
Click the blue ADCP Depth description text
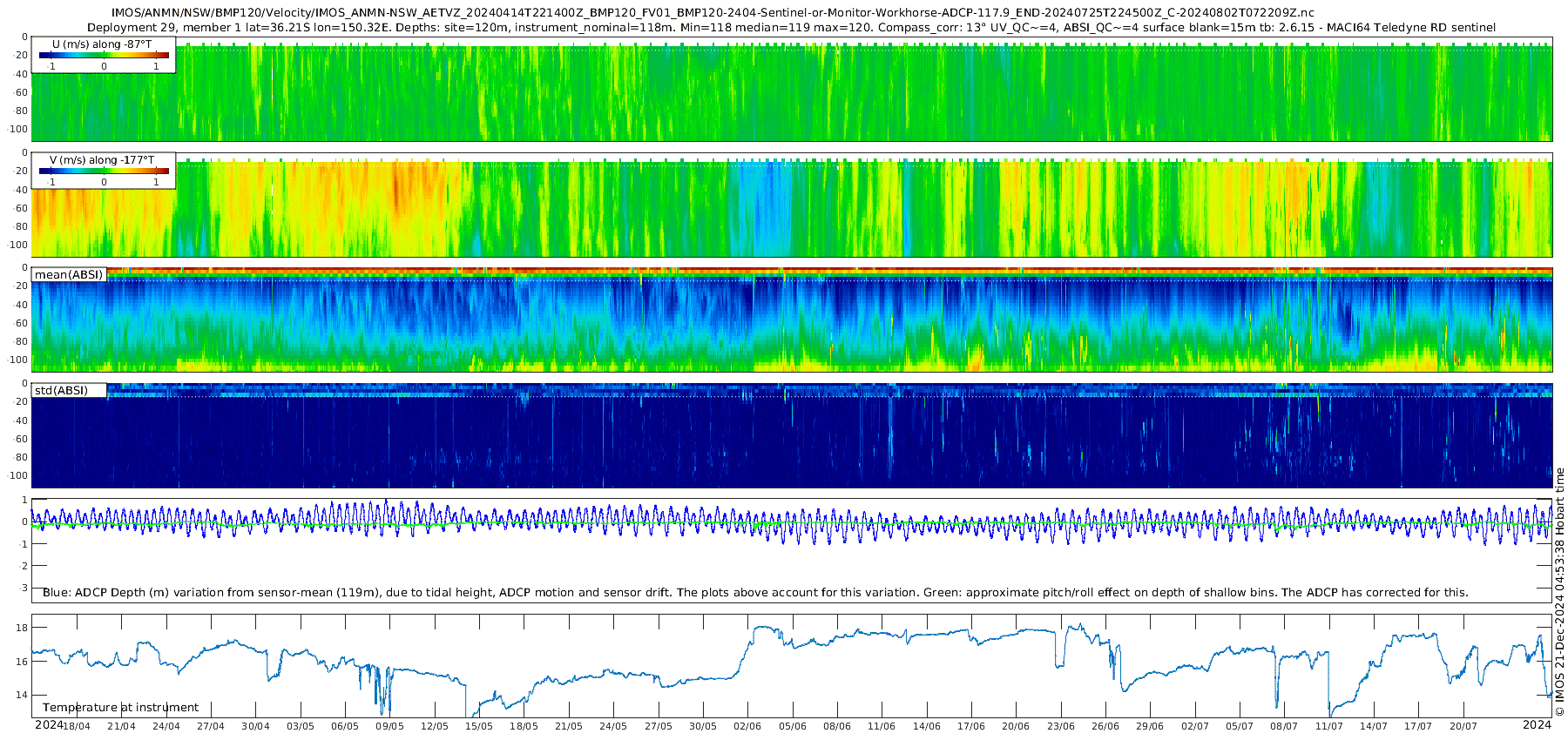click(x=754, y=592)
